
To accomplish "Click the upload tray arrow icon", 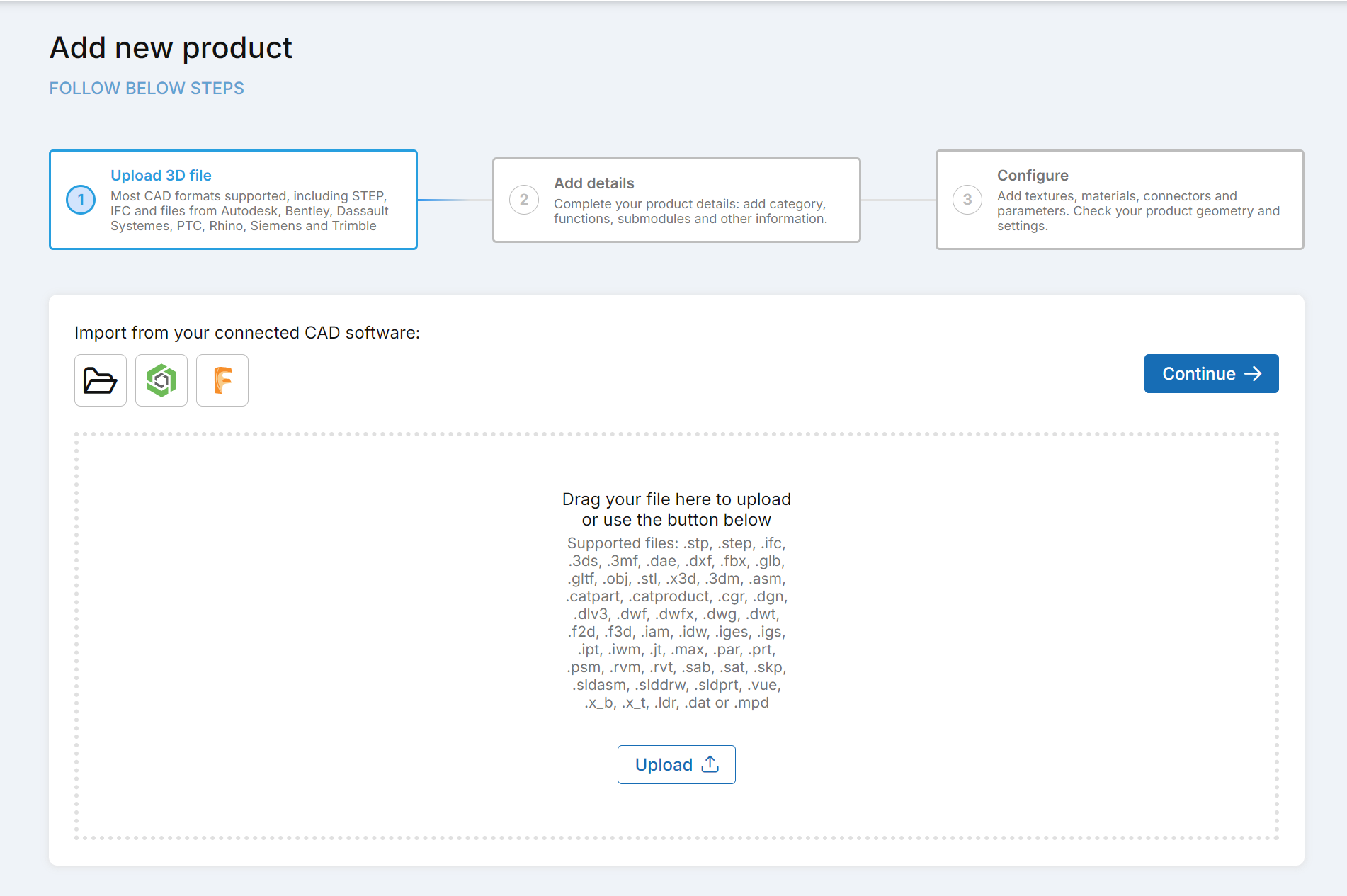I will pos(710,764).
